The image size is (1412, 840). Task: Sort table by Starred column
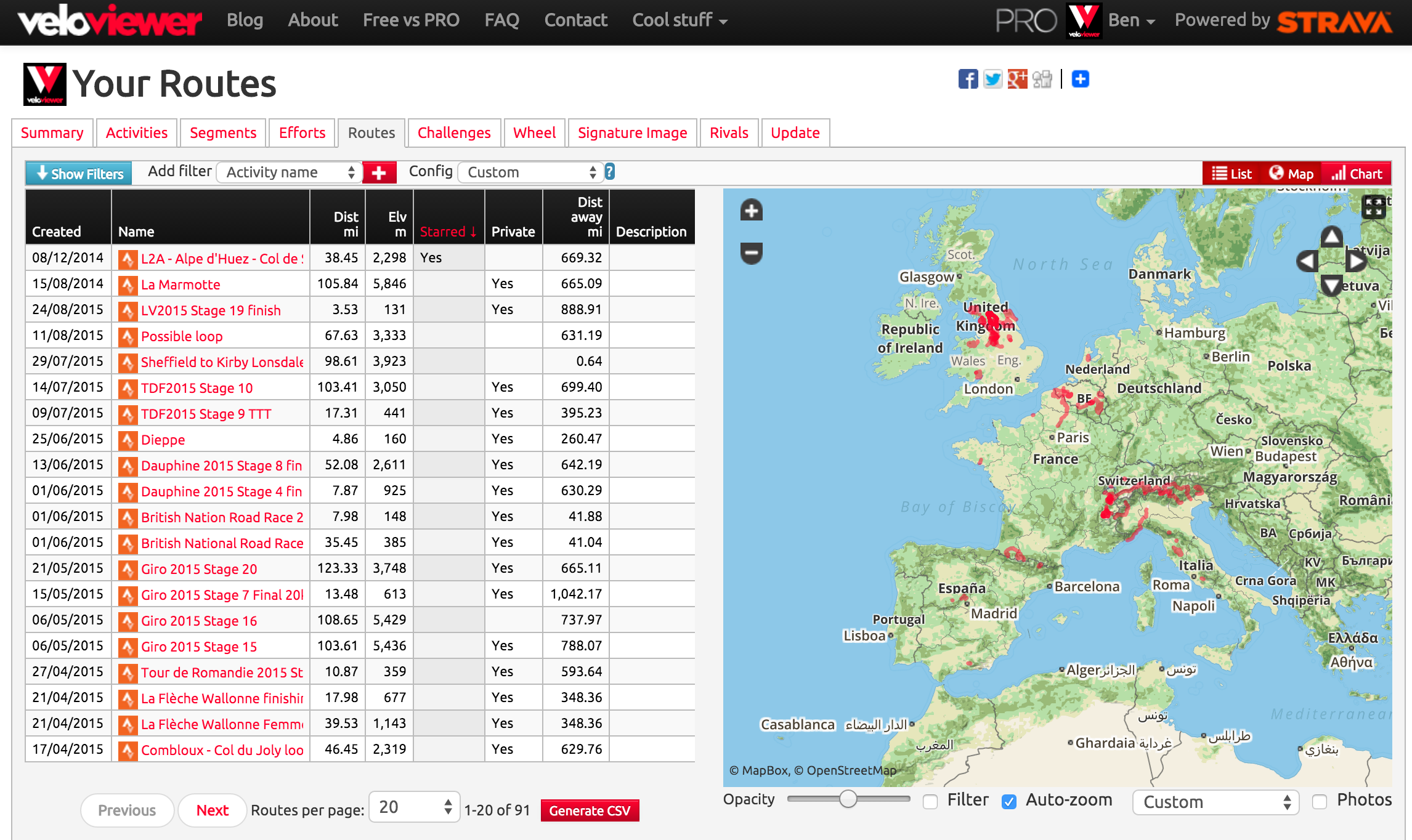(x=448, y=232)
